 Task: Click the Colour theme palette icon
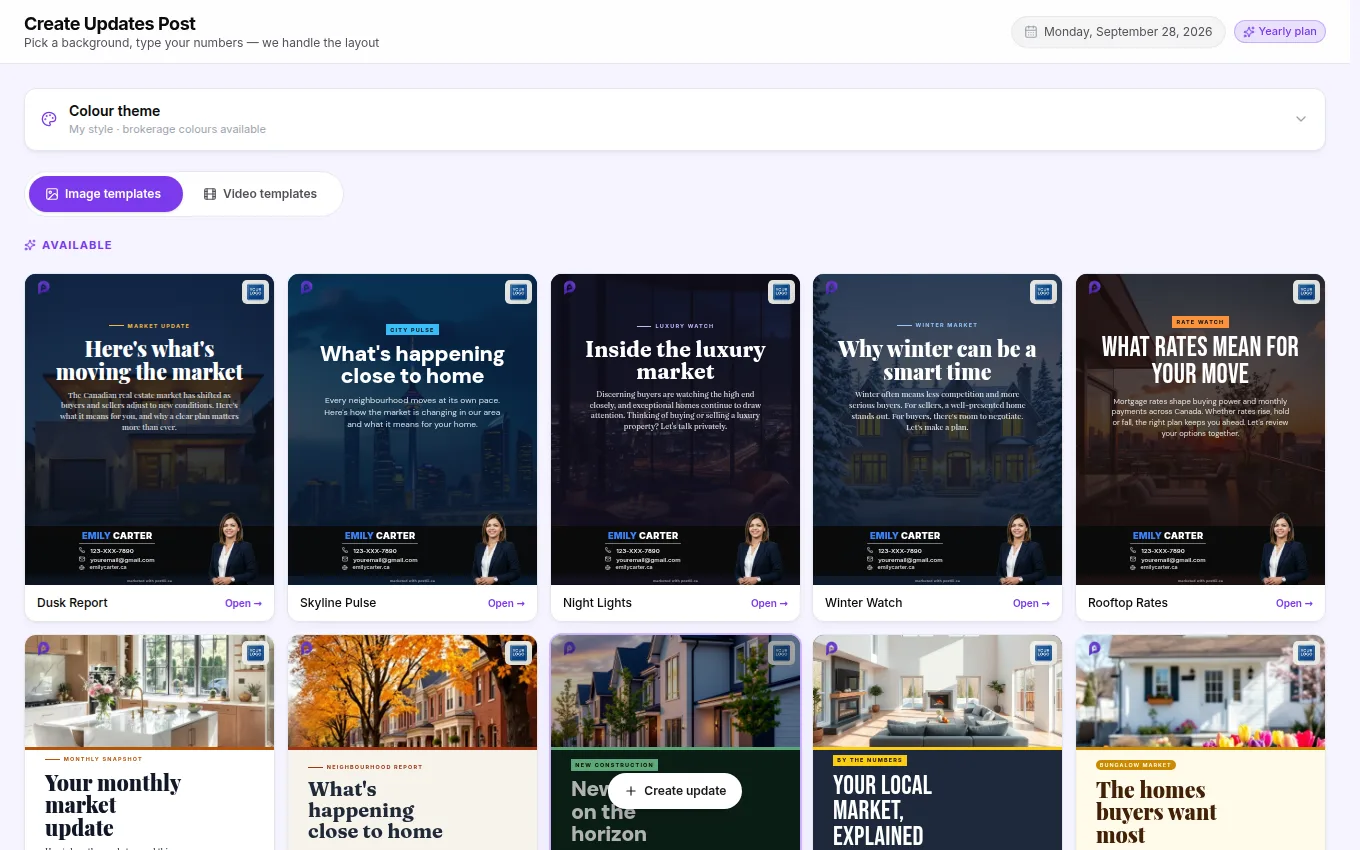pyautogui.click(x=49, y=119)
